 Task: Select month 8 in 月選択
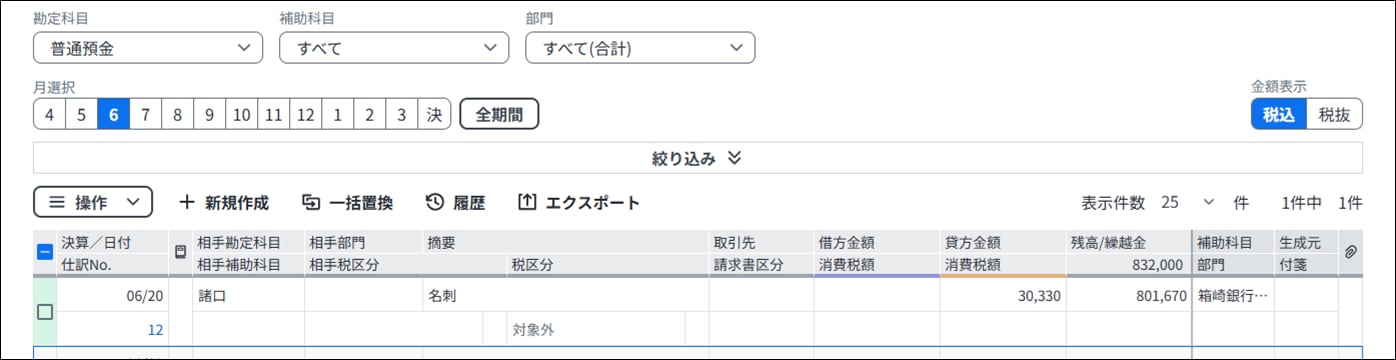point(177,114)
